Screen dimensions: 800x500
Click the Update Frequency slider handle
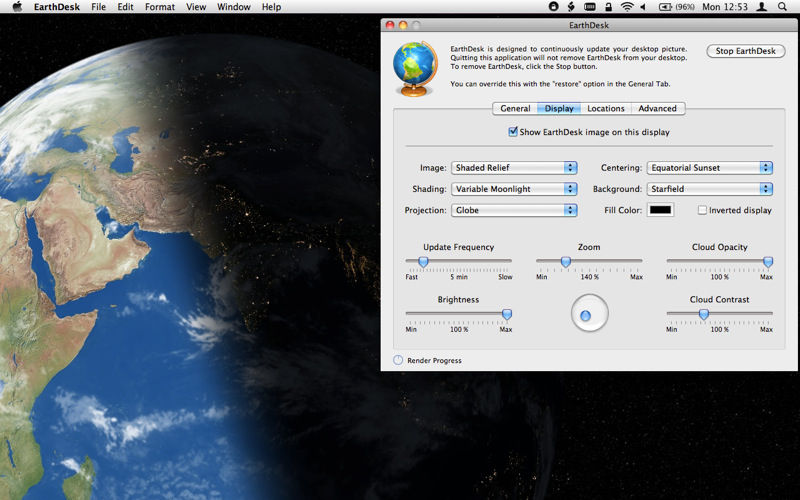[423, 262]
